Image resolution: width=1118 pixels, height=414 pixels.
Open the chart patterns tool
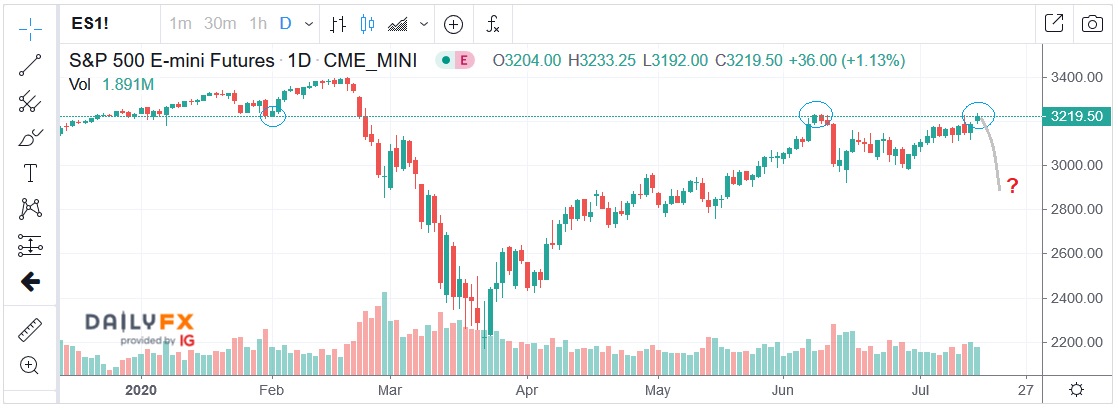30,209
